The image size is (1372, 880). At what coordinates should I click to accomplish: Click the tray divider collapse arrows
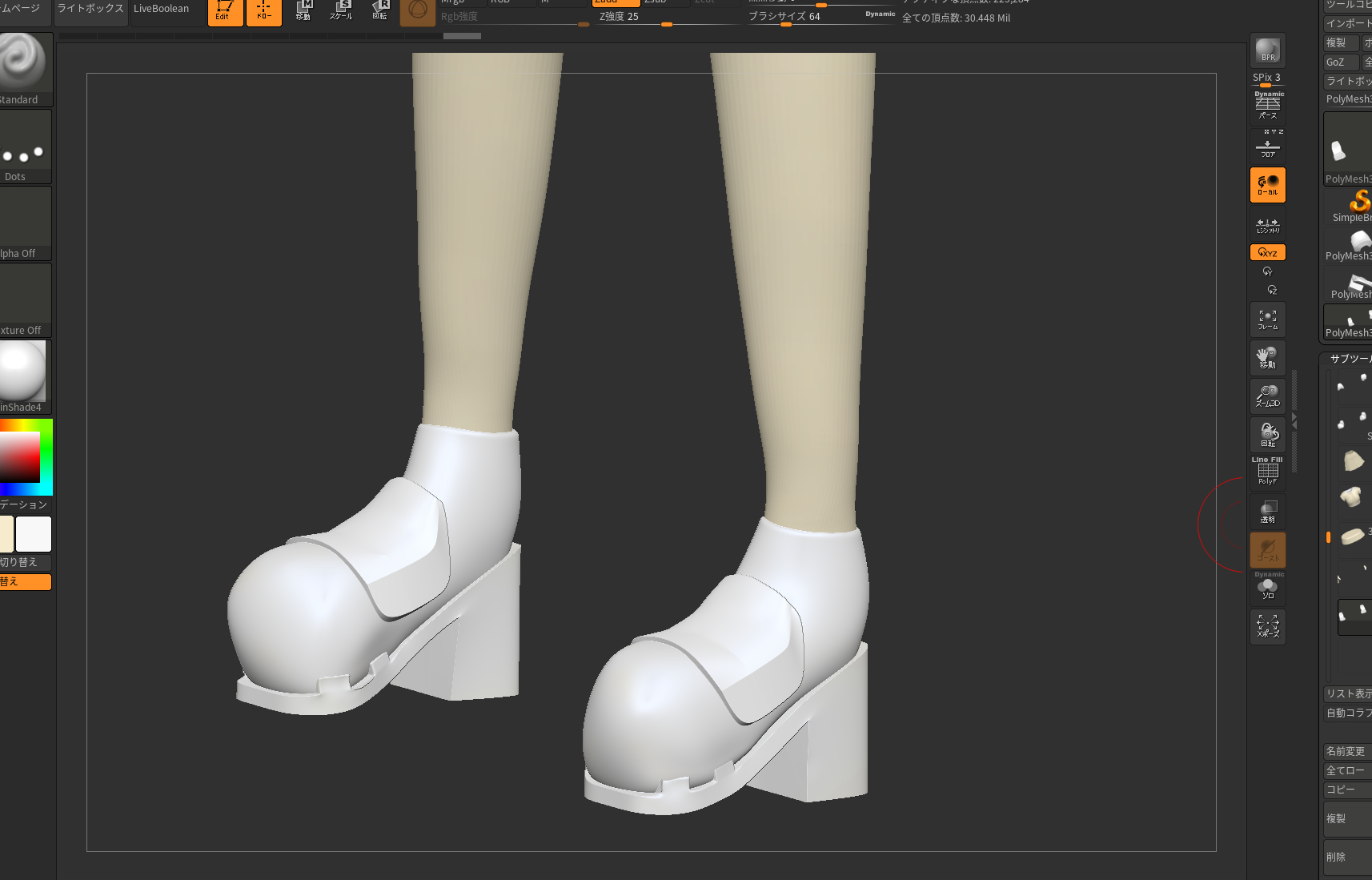[x=1294, y=421]
